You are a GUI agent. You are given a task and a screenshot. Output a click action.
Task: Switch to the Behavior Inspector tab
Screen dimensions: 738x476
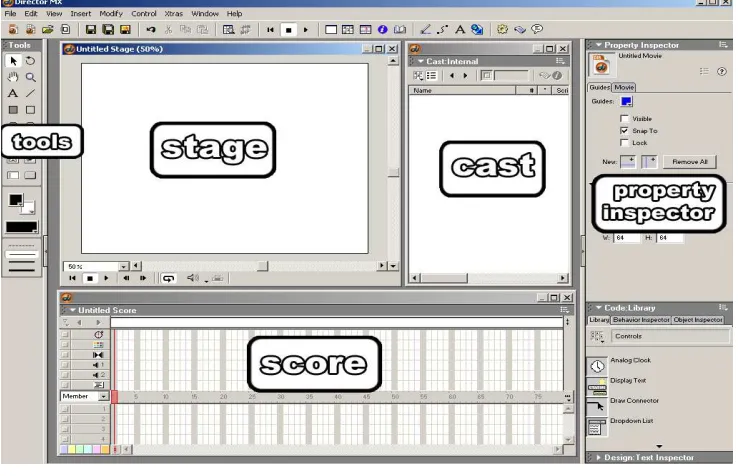(x=641, y=320)
